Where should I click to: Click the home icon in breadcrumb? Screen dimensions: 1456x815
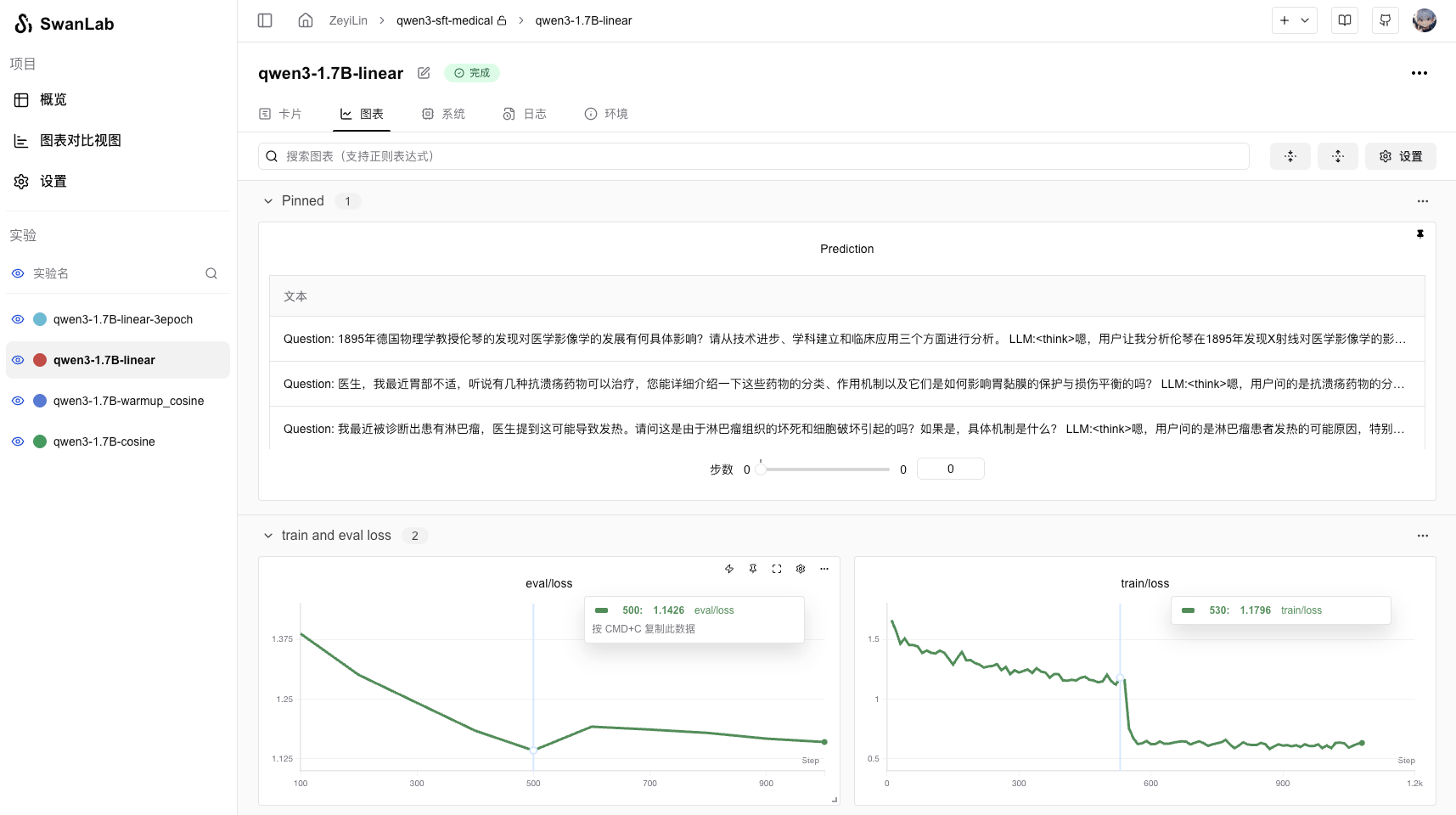(306, 20)
